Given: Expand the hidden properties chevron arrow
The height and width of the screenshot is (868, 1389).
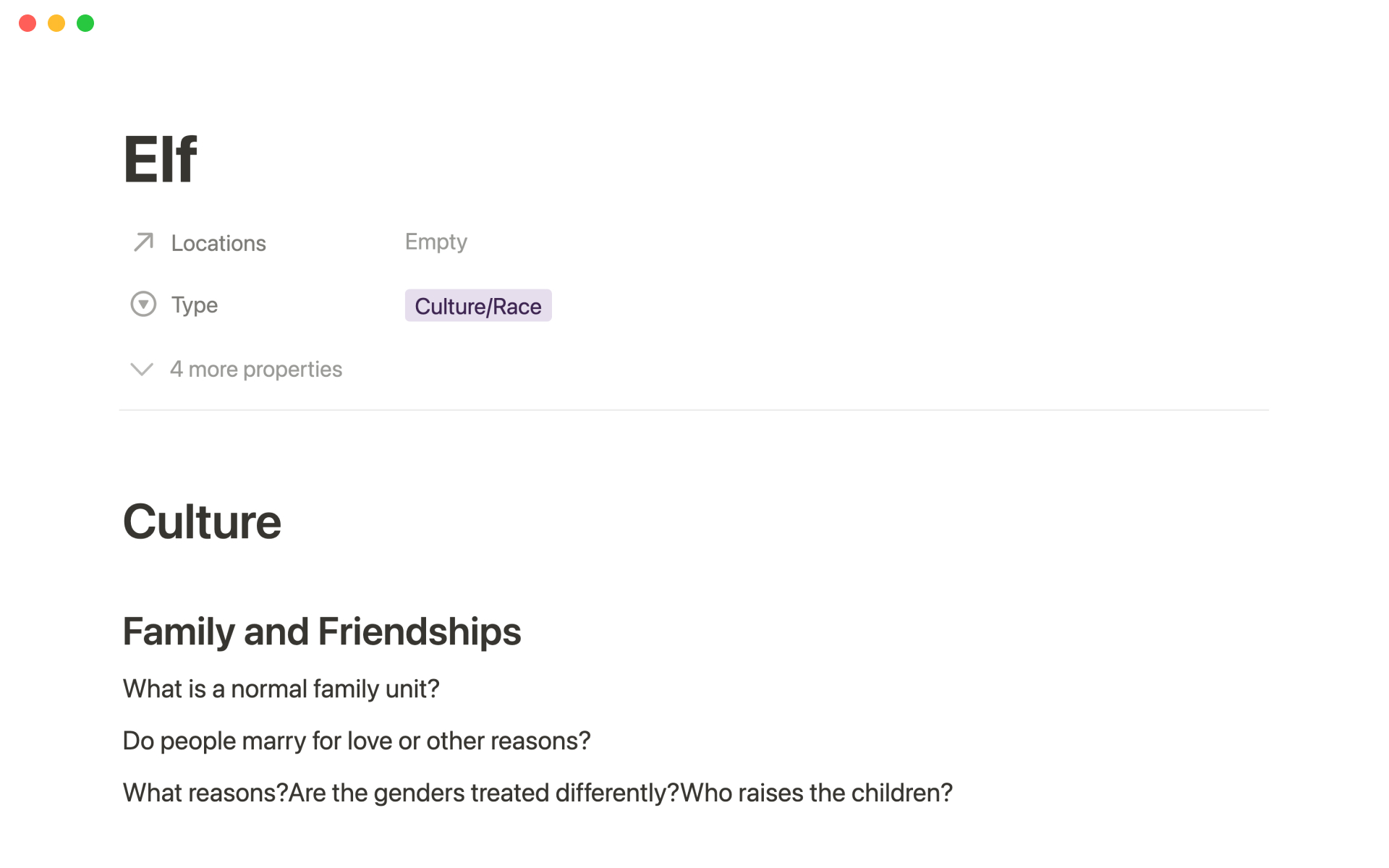Looking at the screenshot, I should coord(142,370).
